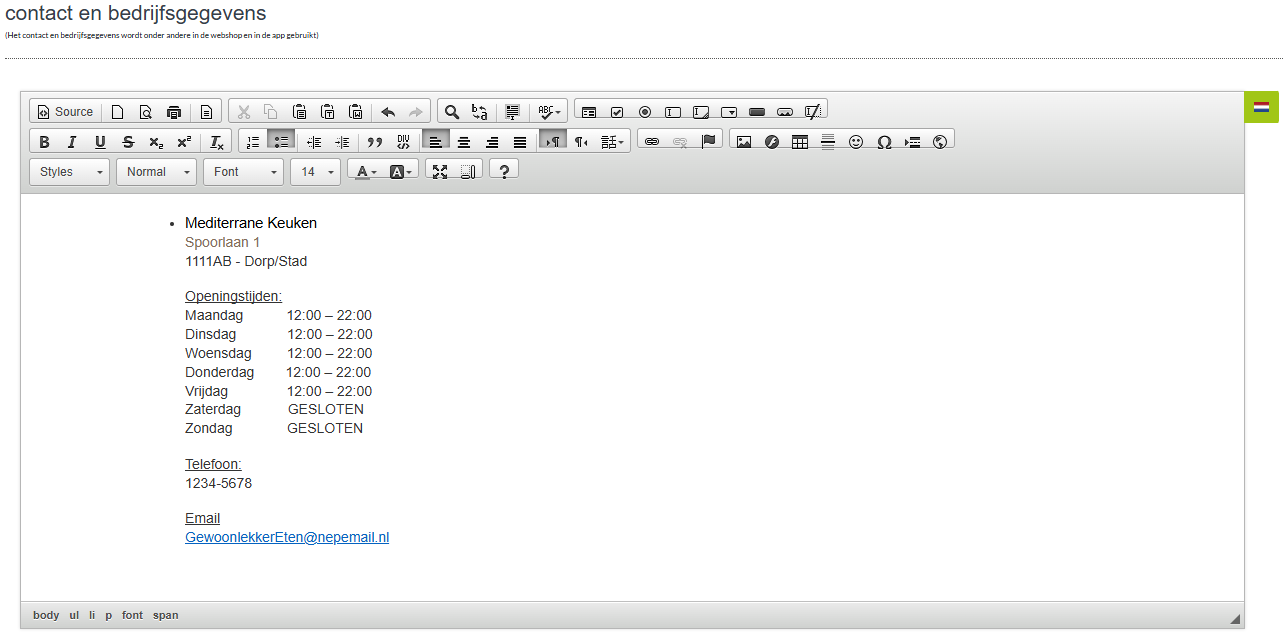Click the Source view button

(65, 112)
